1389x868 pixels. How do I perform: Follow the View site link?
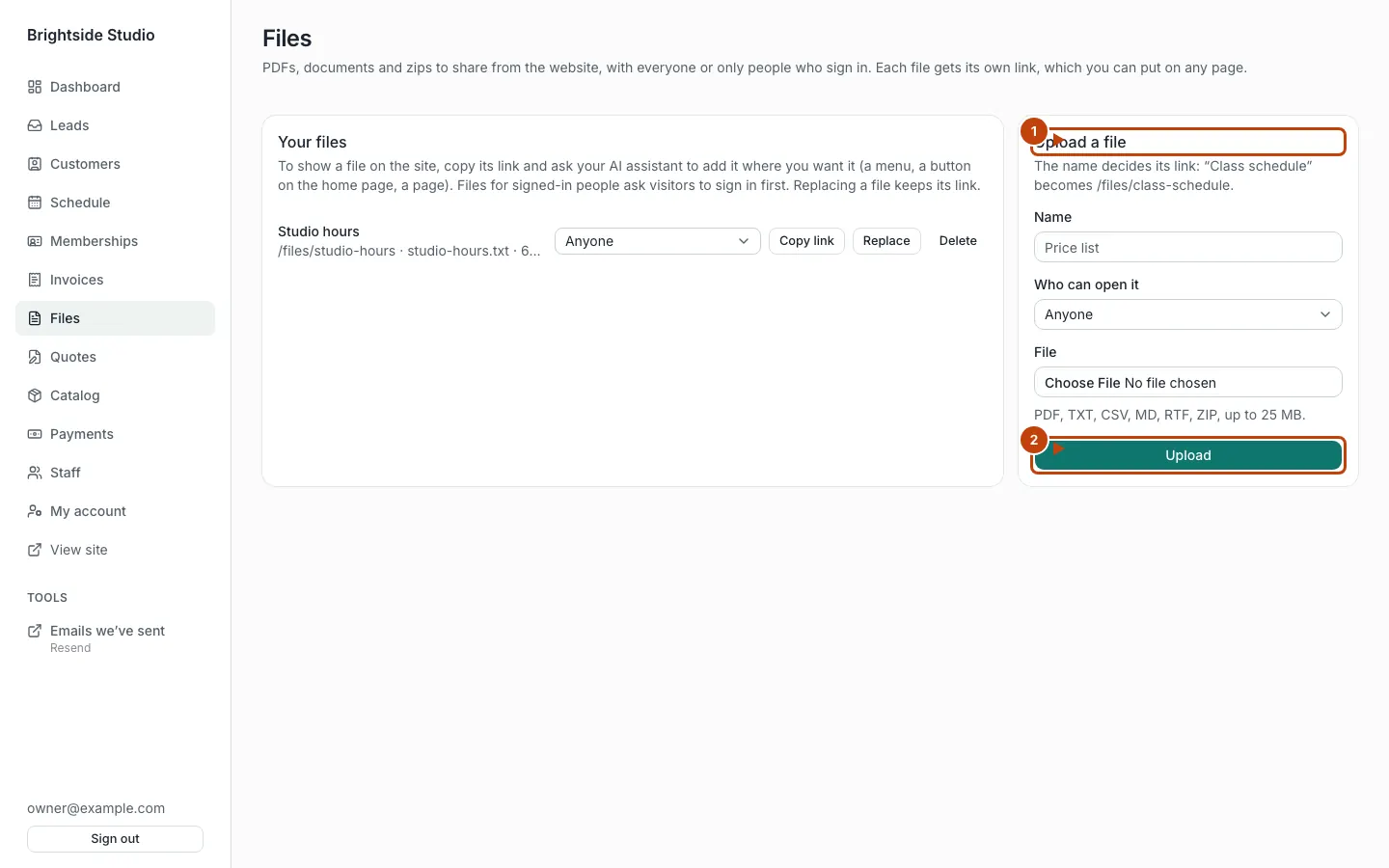point(116,550)
